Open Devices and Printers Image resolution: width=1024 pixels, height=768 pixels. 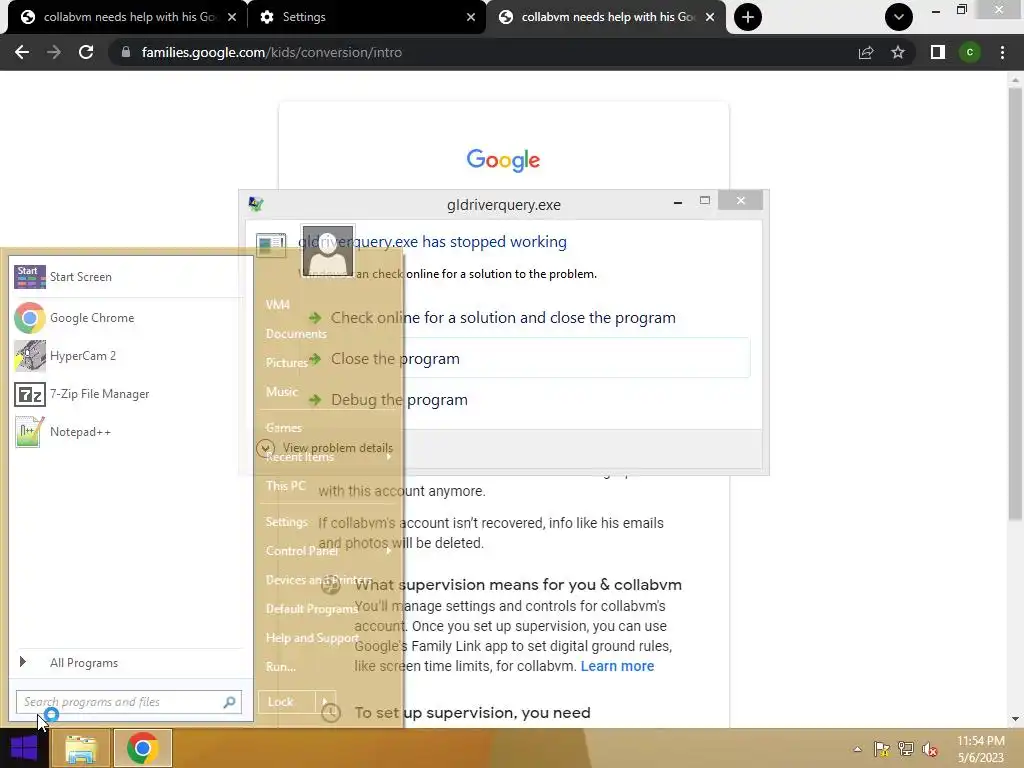pyautogui.click(x=318, y=580)
